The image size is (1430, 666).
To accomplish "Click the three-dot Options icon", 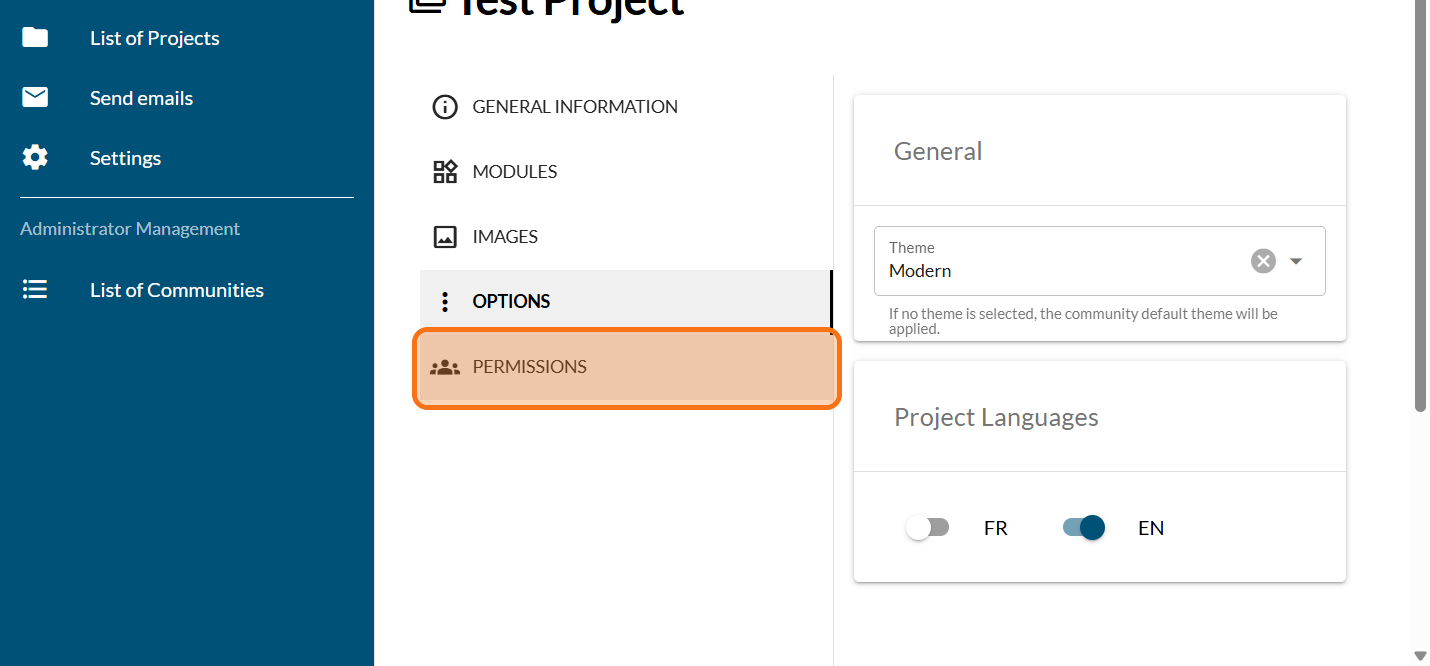I will (444, 302).
